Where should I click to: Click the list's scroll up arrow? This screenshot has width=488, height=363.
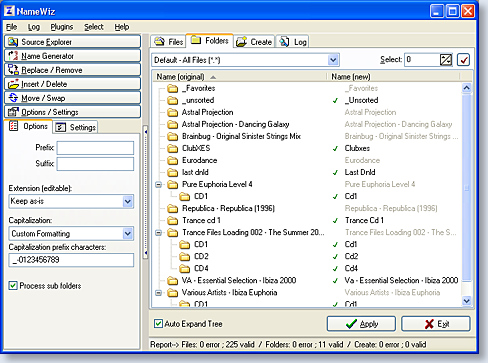point(467,88)
